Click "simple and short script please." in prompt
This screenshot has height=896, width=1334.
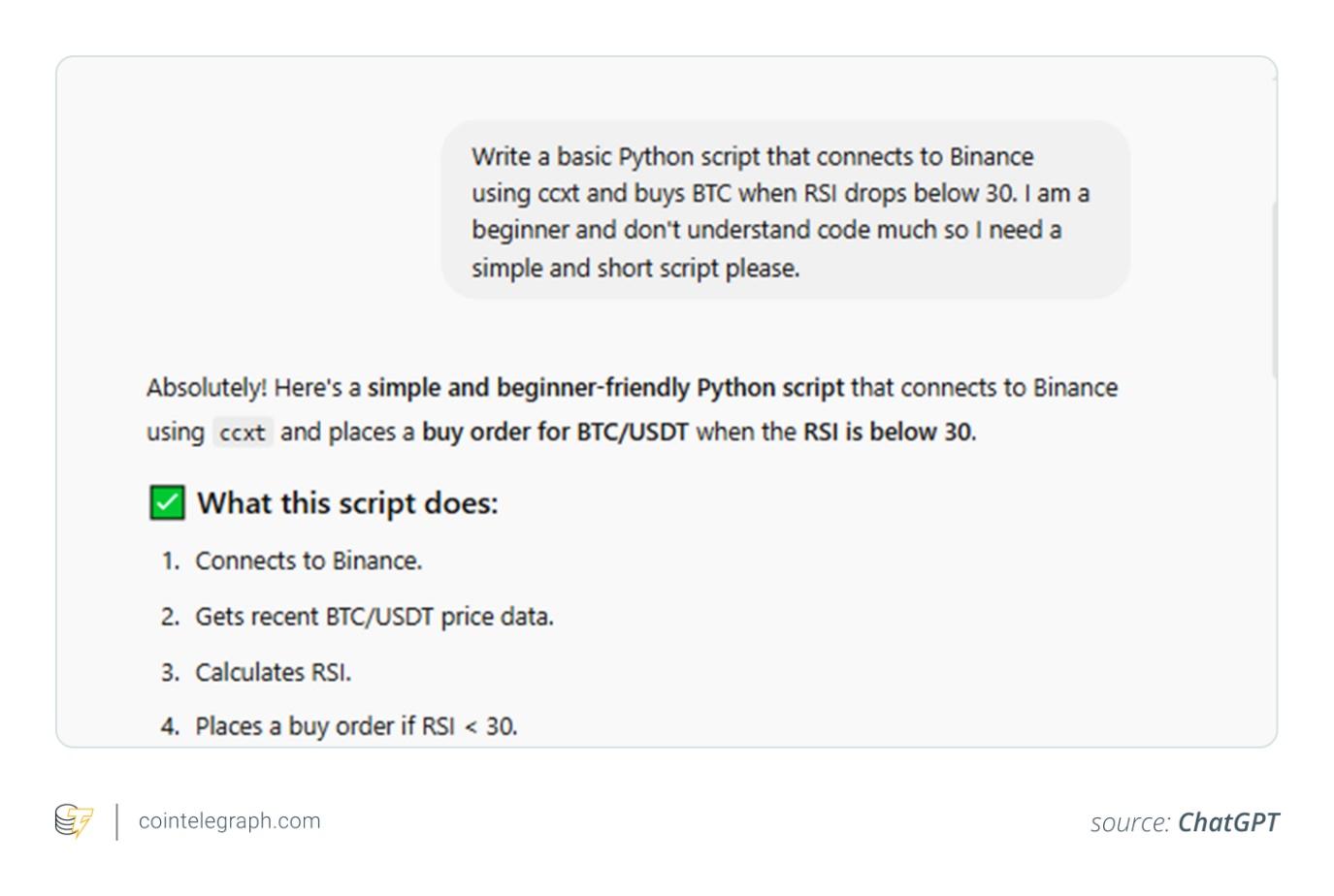(x=635, y=268)
